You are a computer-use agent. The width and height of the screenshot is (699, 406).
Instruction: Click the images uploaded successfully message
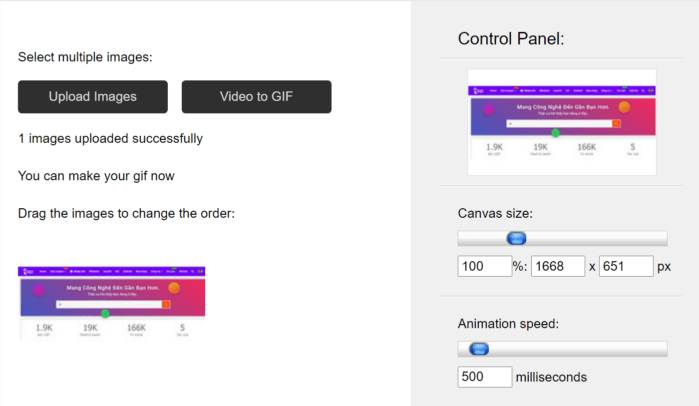click(111, 139)
